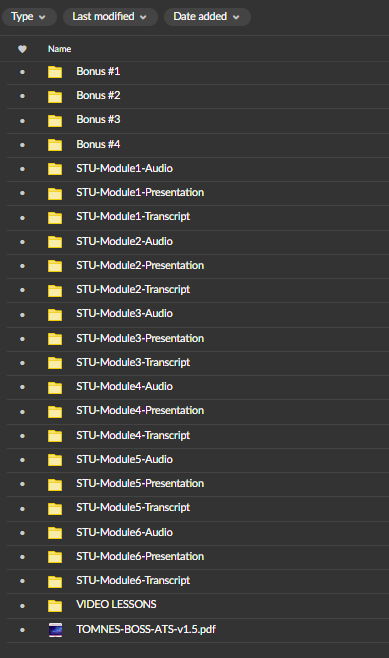The width and height of the screenshot is (389, 658).
Task: Click the folder icon for STU-Module6-Audio
Action: 55,533
